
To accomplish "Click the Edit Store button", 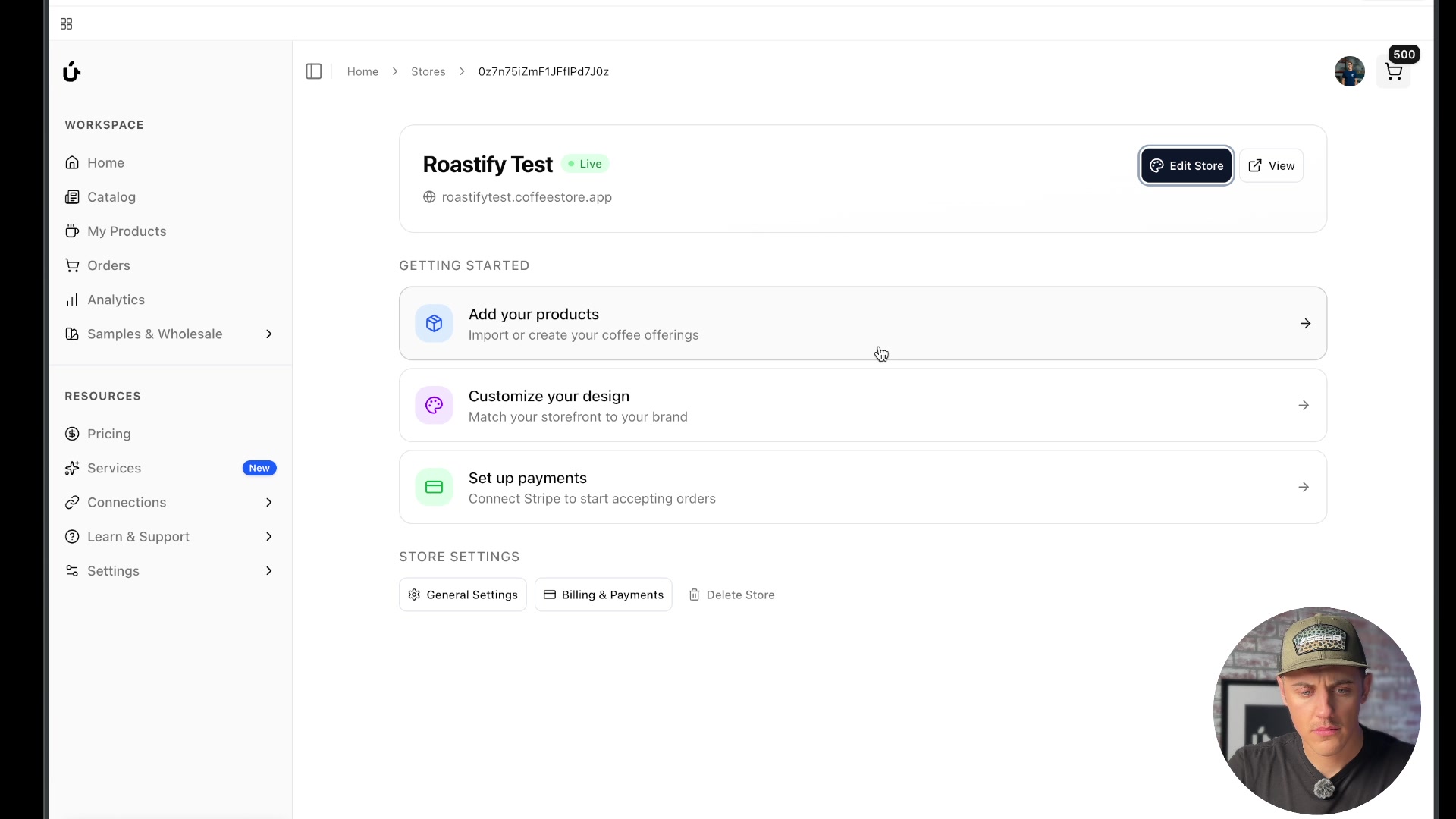I will (x=1186, y=166).
